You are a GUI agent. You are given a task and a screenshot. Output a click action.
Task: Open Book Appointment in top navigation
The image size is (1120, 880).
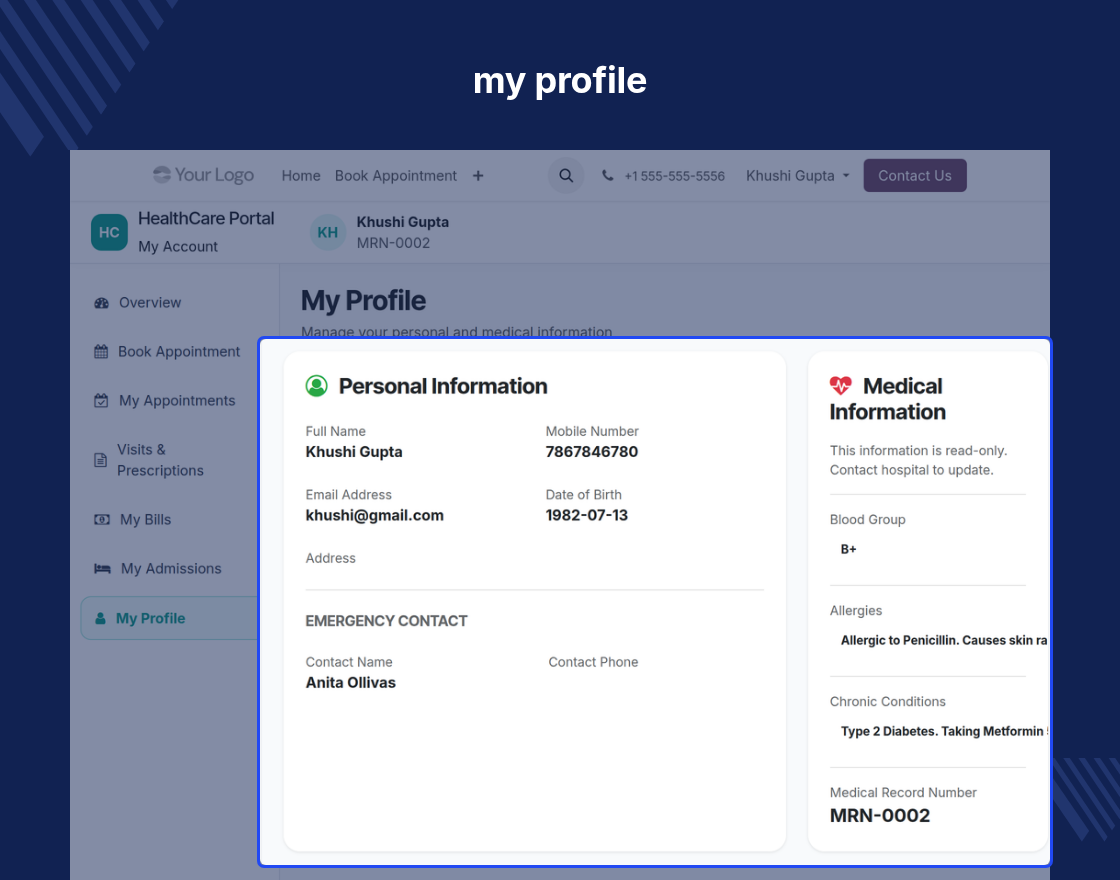click(396, 176)
